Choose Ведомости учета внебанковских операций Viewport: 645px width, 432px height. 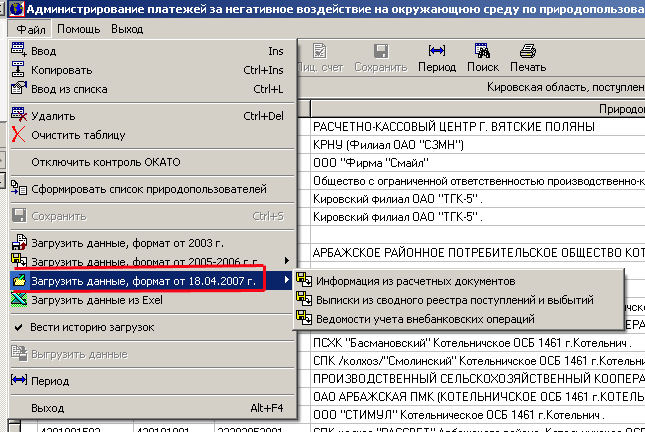click(425, 319)
